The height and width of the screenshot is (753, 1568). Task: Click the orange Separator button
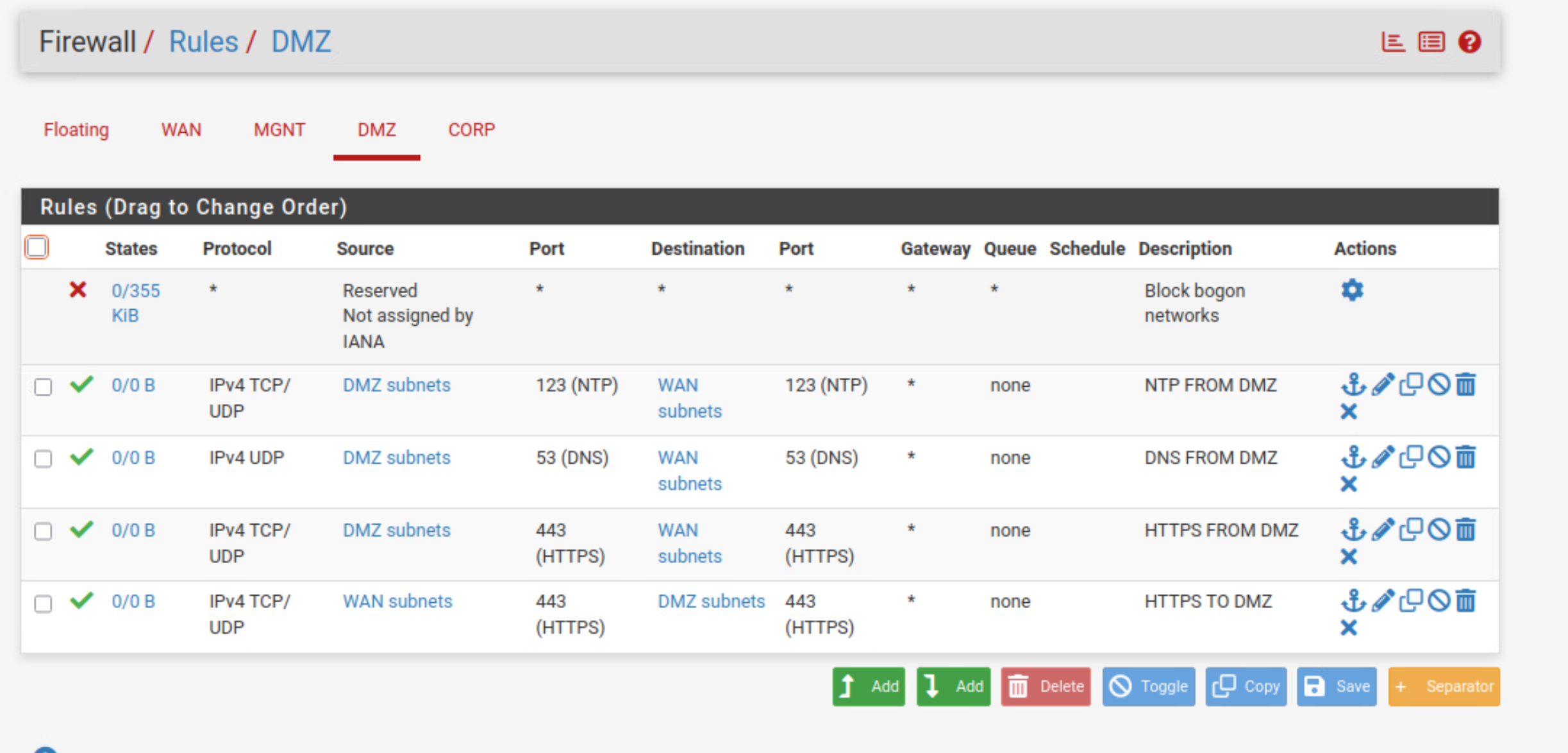point(1444,686)
